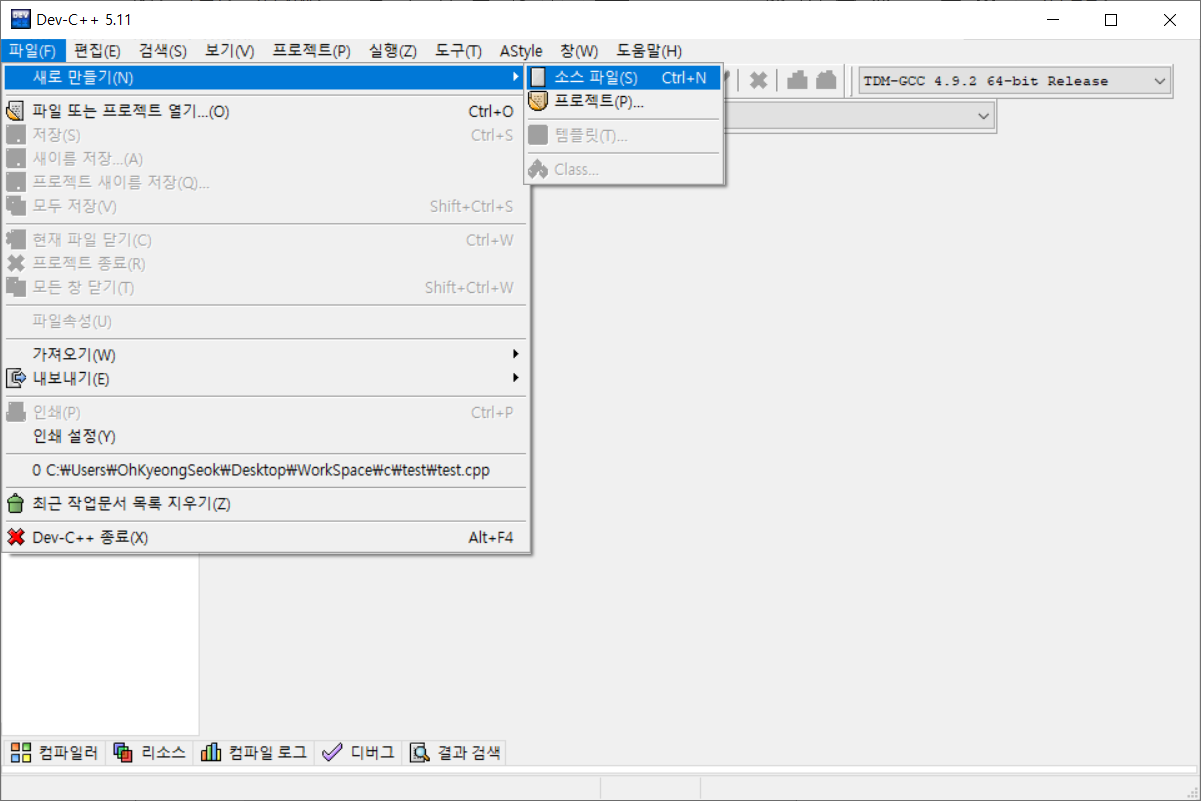The height and width of the screenshot is (801, 1201).
Task: Click the grey X stop toolbar icon
Action: (759, 81)
